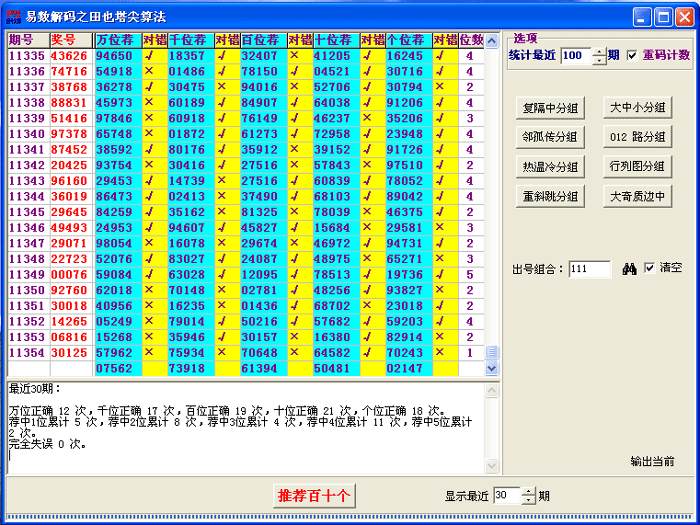This screenshot has width=700, height=525.
Task: Click the statistics text area scrollbar down arrow
Action: [491, 467]
